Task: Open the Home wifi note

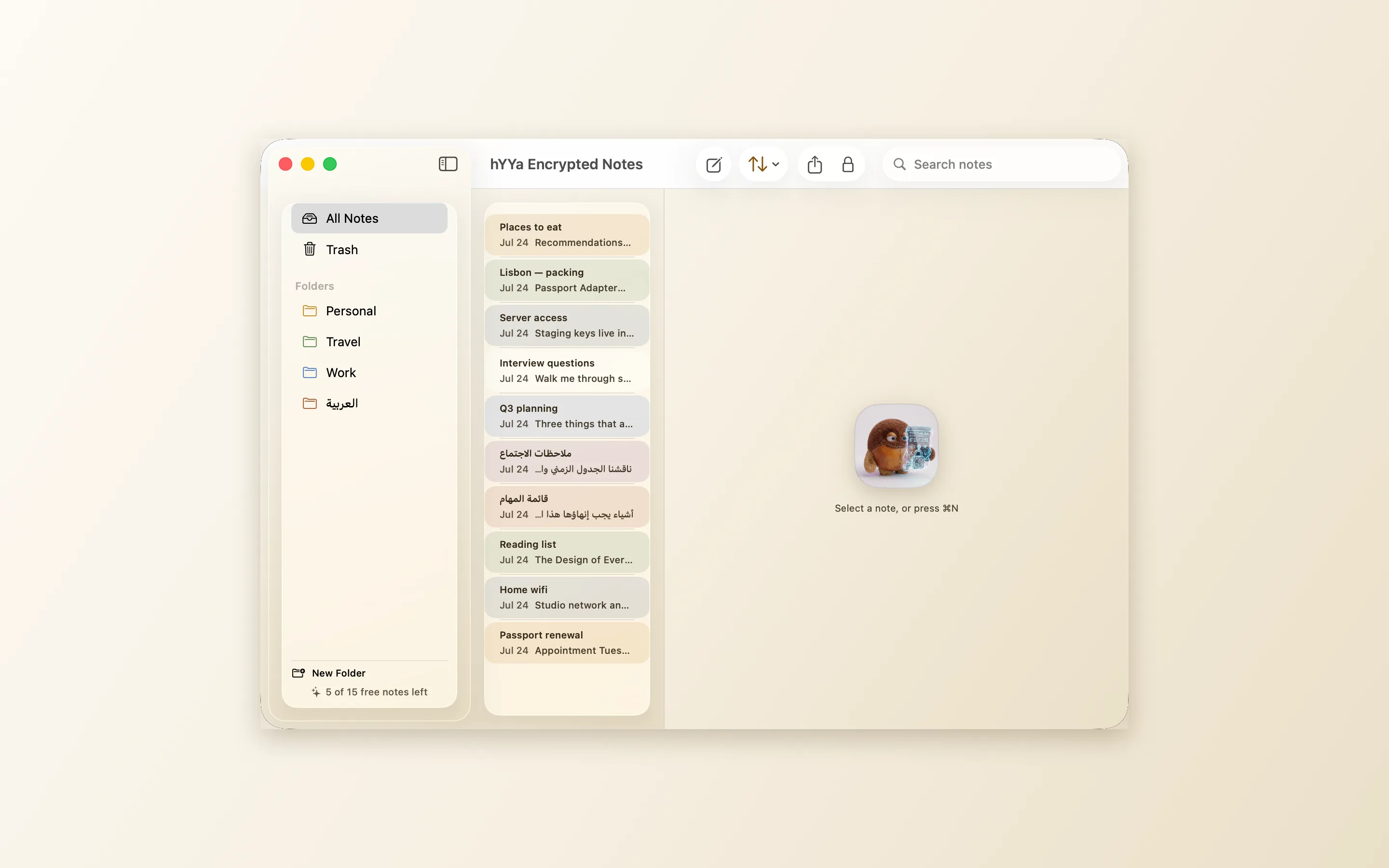Action: coord(567,597)
